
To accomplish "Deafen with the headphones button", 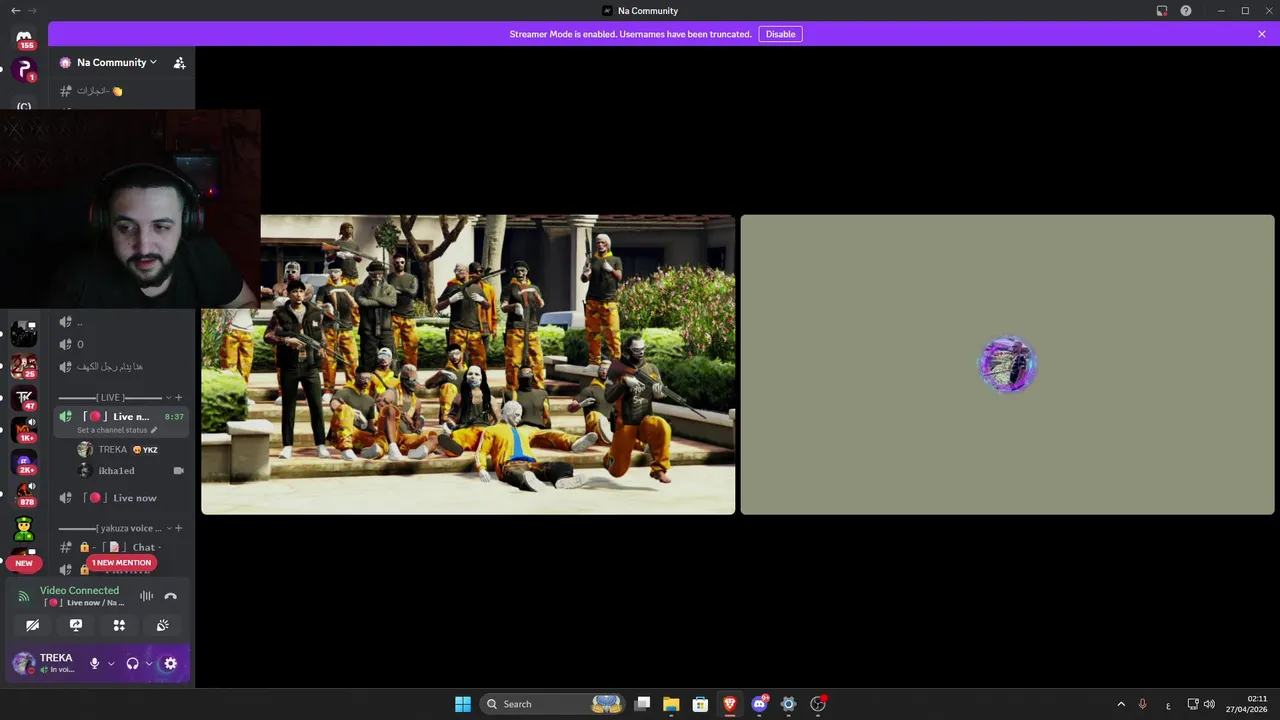I will point(132,663).
